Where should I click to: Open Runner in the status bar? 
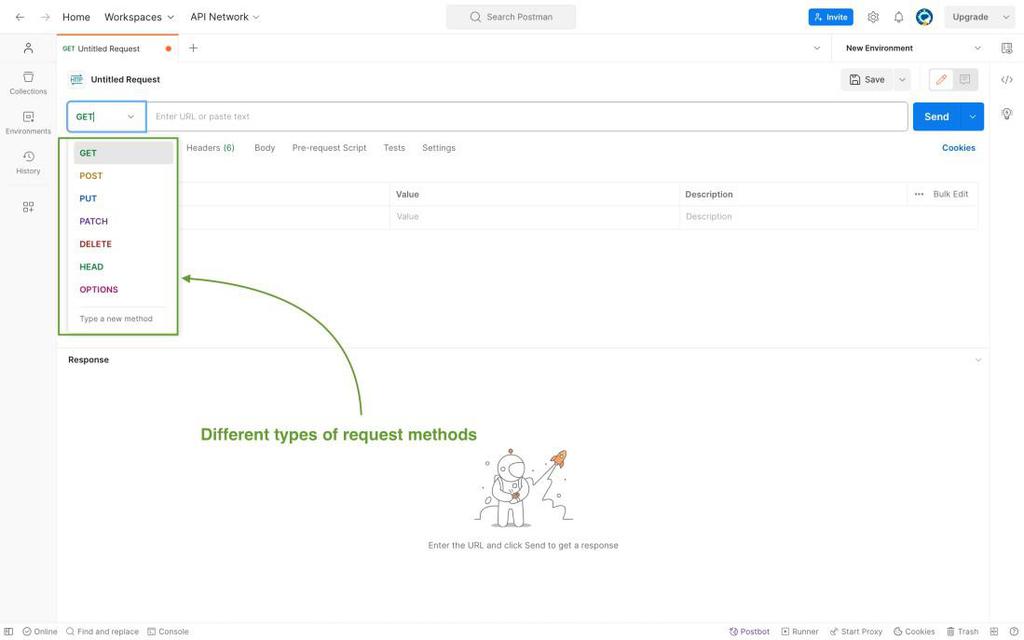click(799, 632)
